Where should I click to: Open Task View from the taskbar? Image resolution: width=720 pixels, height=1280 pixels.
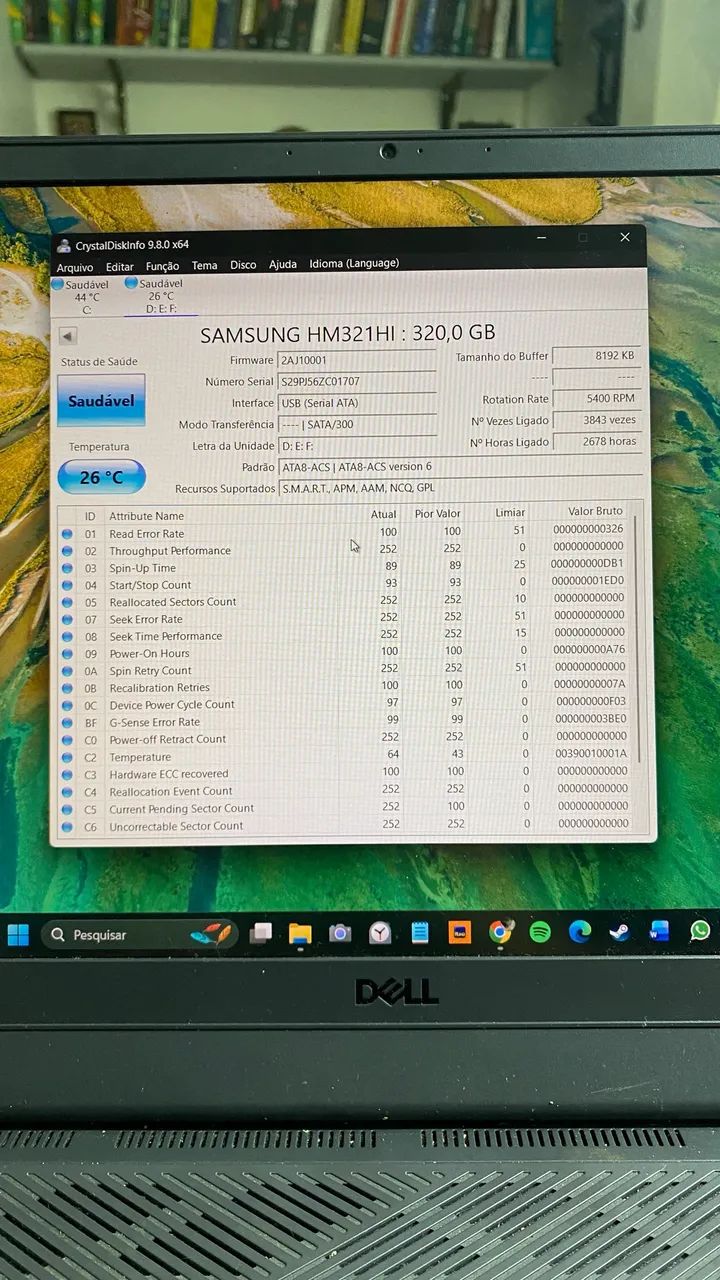tap(261, 933)
